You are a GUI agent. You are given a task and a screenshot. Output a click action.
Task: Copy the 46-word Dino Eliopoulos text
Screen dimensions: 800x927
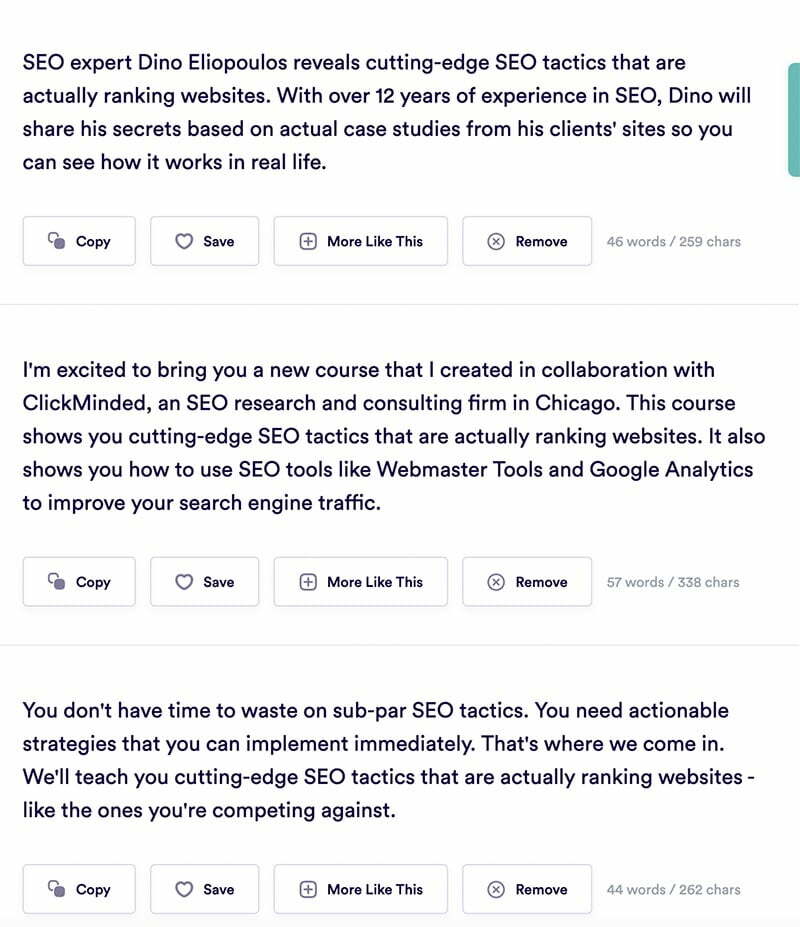tap(79, 241)
